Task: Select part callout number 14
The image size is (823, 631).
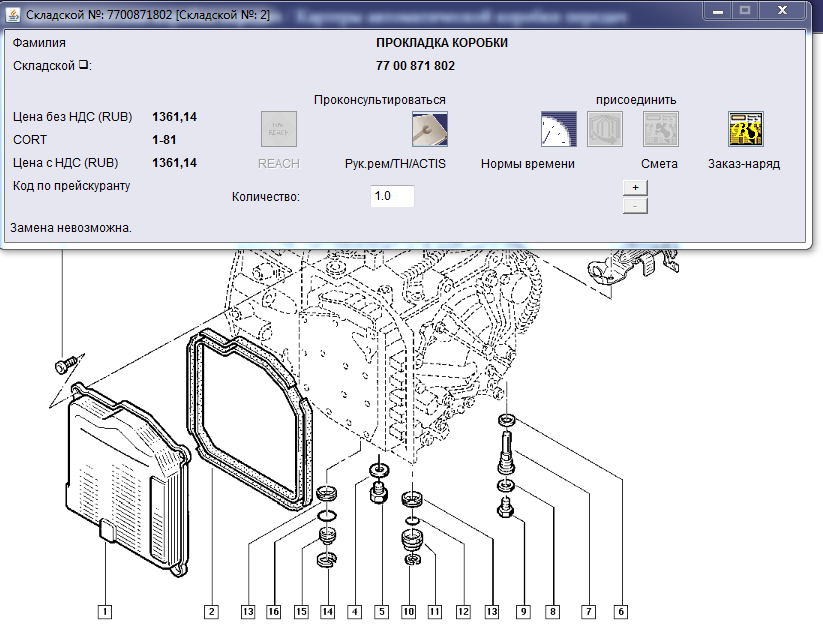Action: coord(328,612)
